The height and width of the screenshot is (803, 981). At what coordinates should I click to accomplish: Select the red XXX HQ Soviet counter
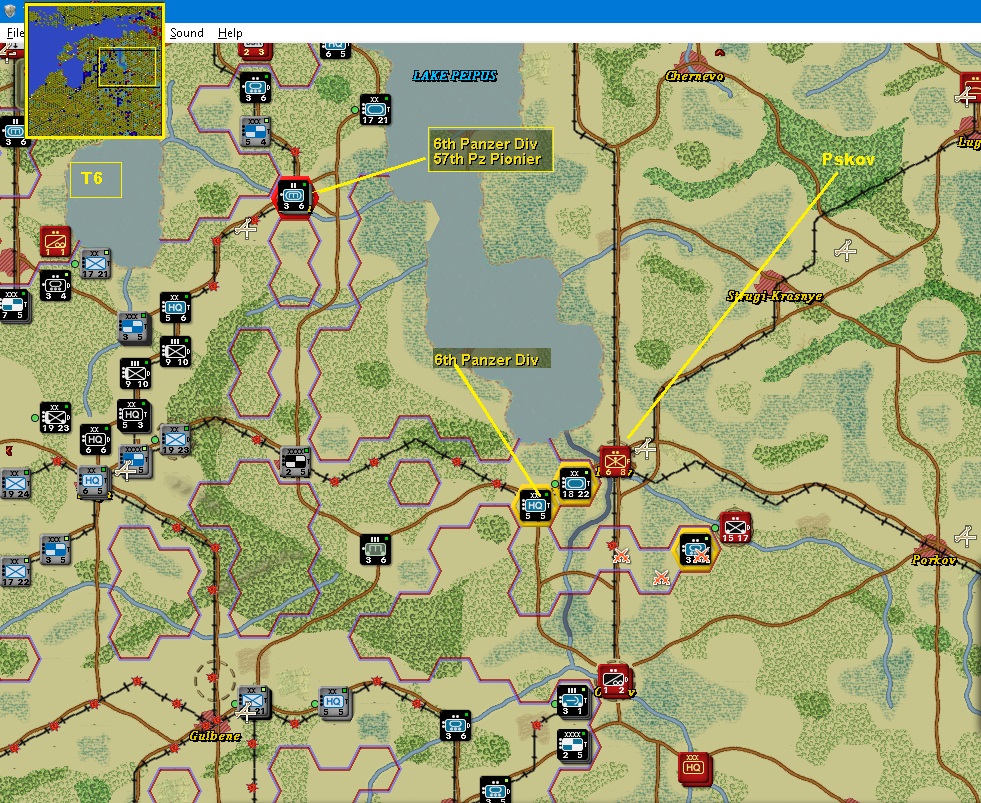pyautogui.click(x=693, y=767)
